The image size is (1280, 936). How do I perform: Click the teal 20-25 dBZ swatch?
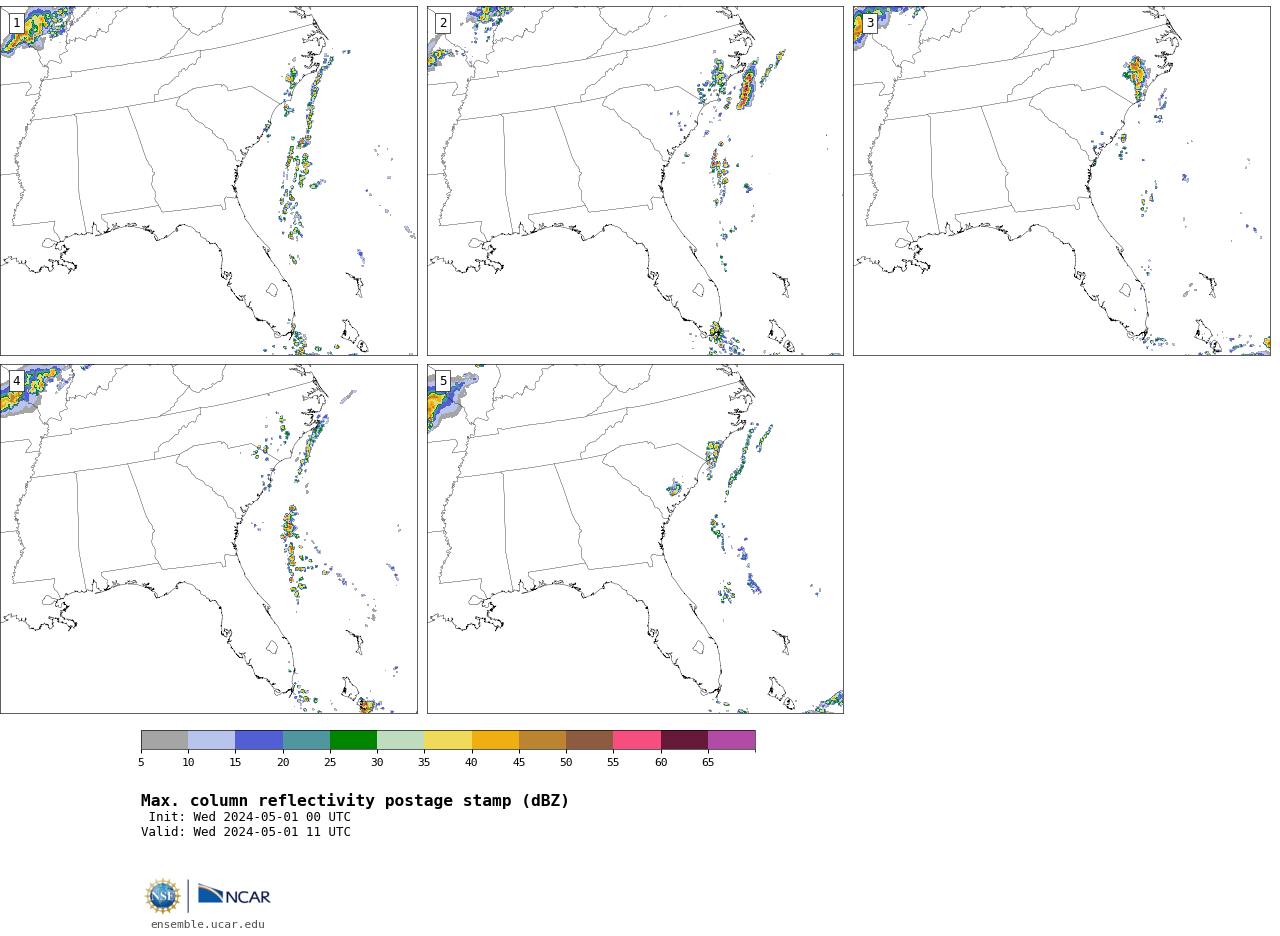point(306,740)
